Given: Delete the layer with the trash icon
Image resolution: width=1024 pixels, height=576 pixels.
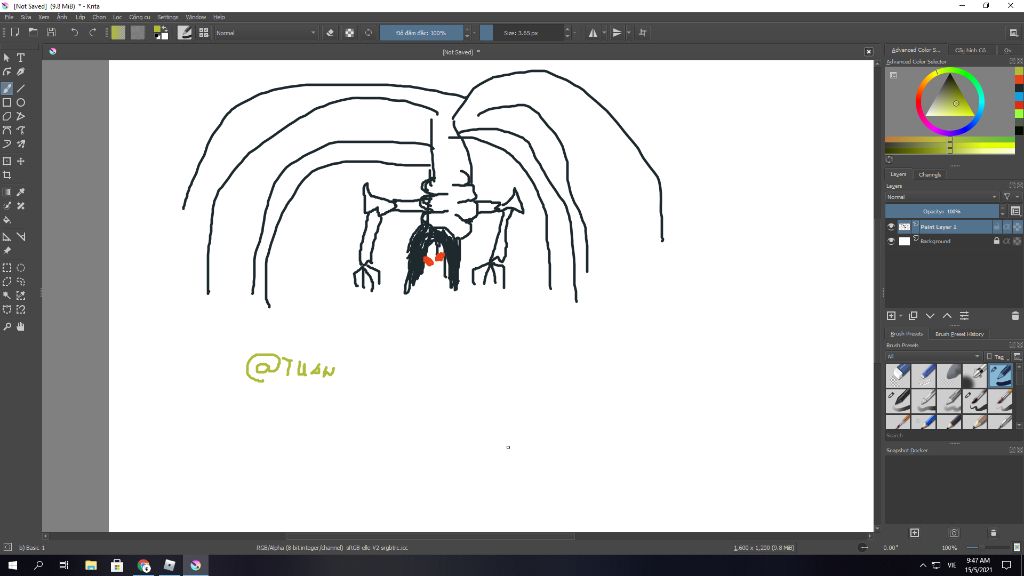Looking at the screenshot, I should click(1015, 316).
